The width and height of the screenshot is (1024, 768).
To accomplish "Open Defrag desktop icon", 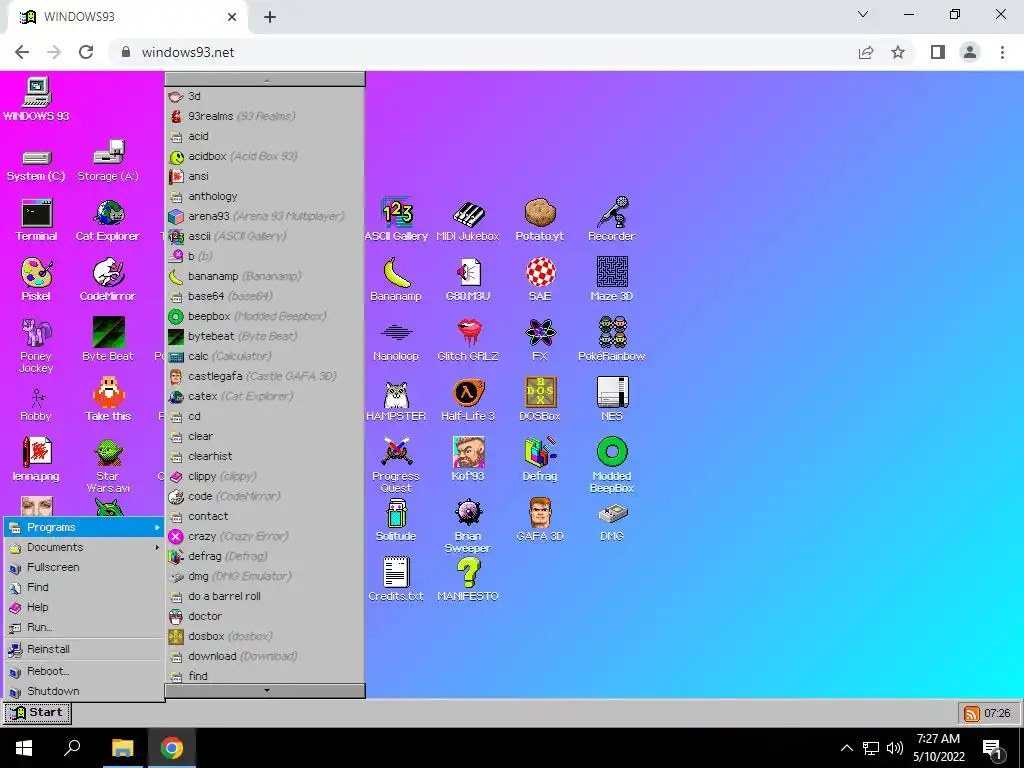I will [x=540, y=460].
